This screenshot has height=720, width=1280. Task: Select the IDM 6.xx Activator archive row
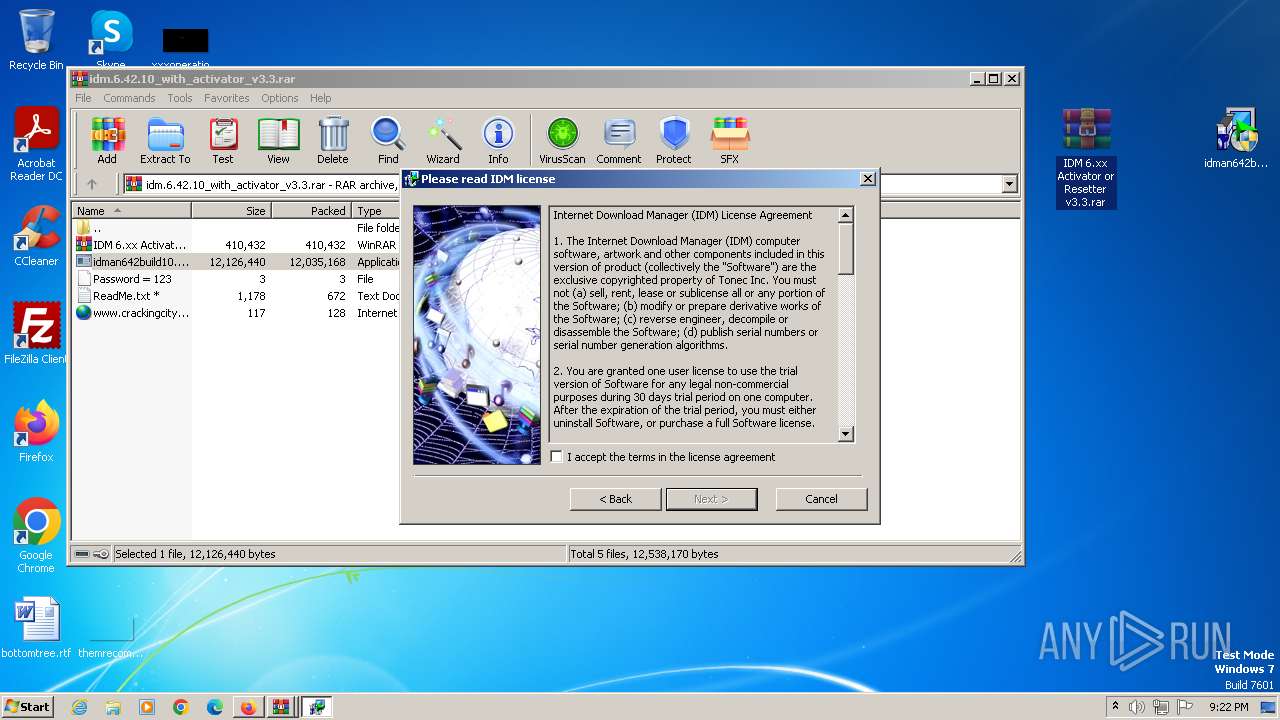pos(236,245)
